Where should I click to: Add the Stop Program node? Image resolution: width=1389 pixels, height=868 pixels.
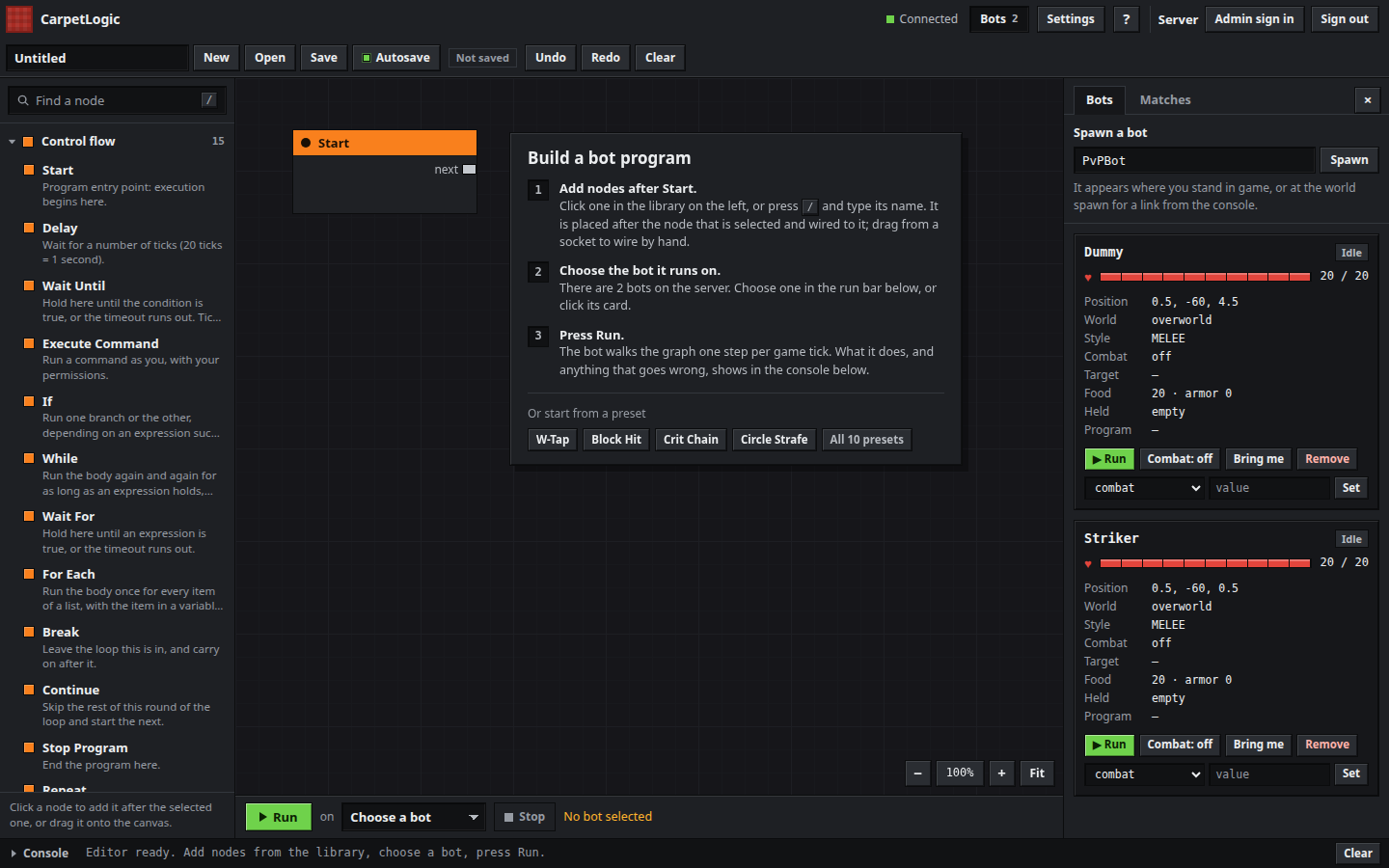(x=117, y=755)
